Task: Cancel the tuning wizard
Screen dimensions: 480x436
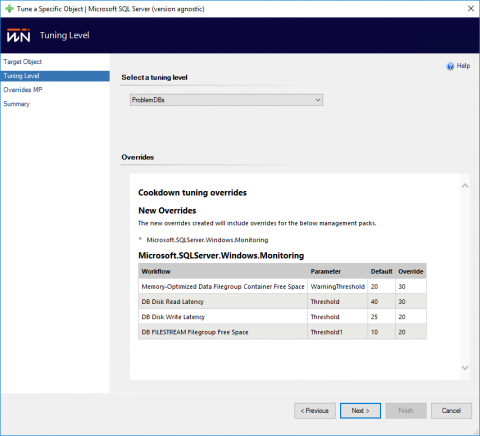Action: point(451,411)
